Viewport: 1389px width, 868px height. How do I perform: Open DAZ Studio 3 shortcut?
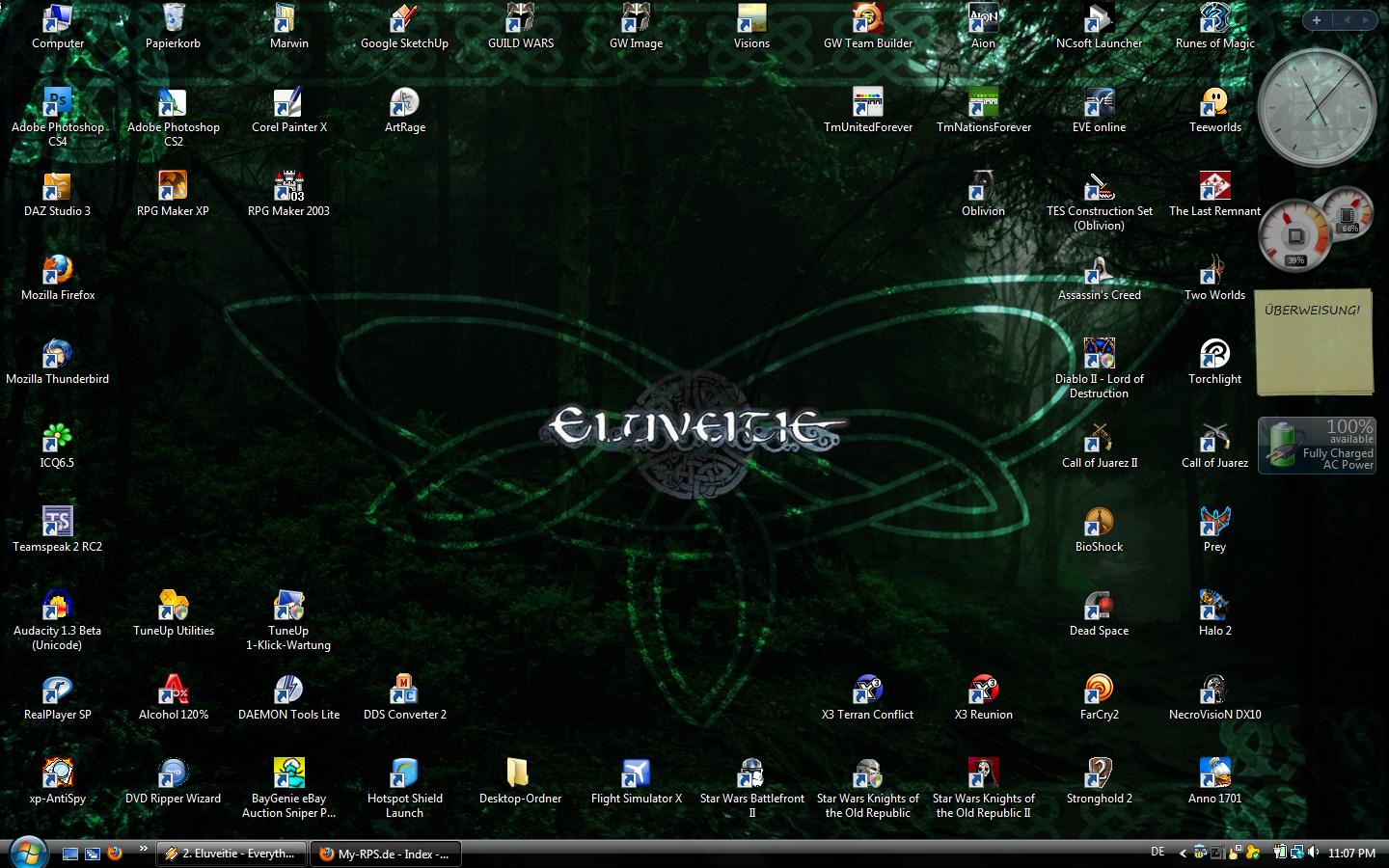point(58,194)
